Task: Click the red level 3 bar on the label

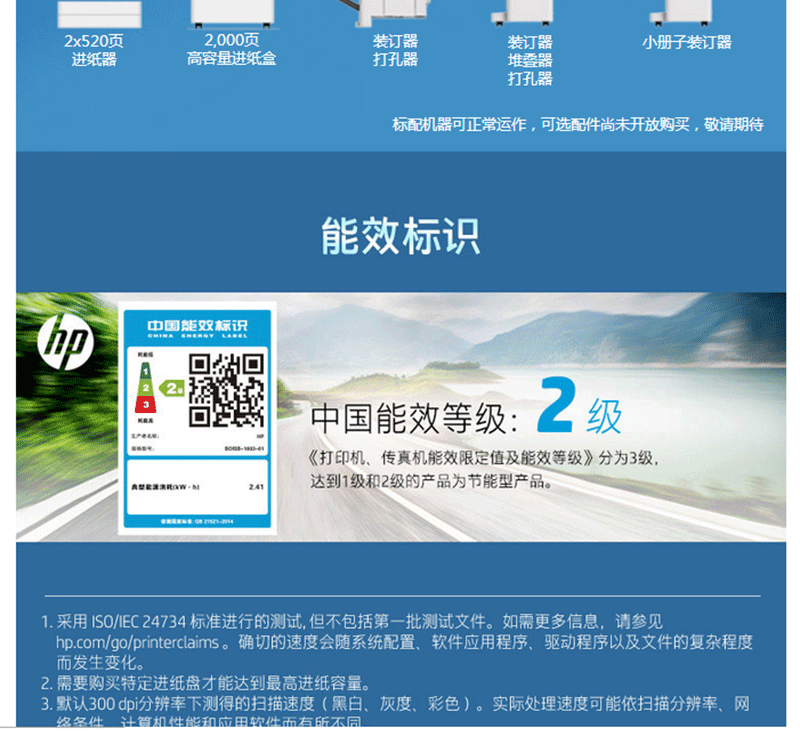Action: point(145,403)
